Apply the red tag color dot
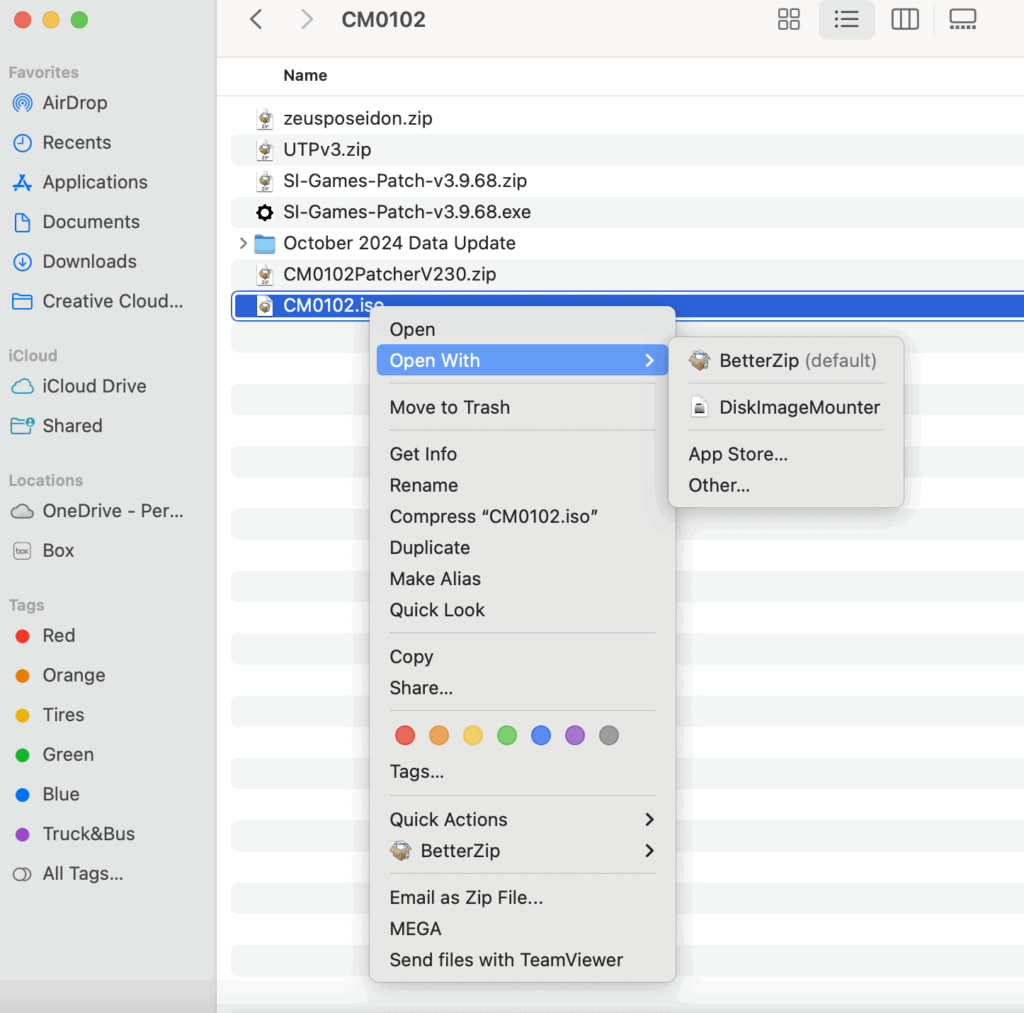This screenshot has height=1013, width=1024. pyautogui.click(x=405, y=736)
